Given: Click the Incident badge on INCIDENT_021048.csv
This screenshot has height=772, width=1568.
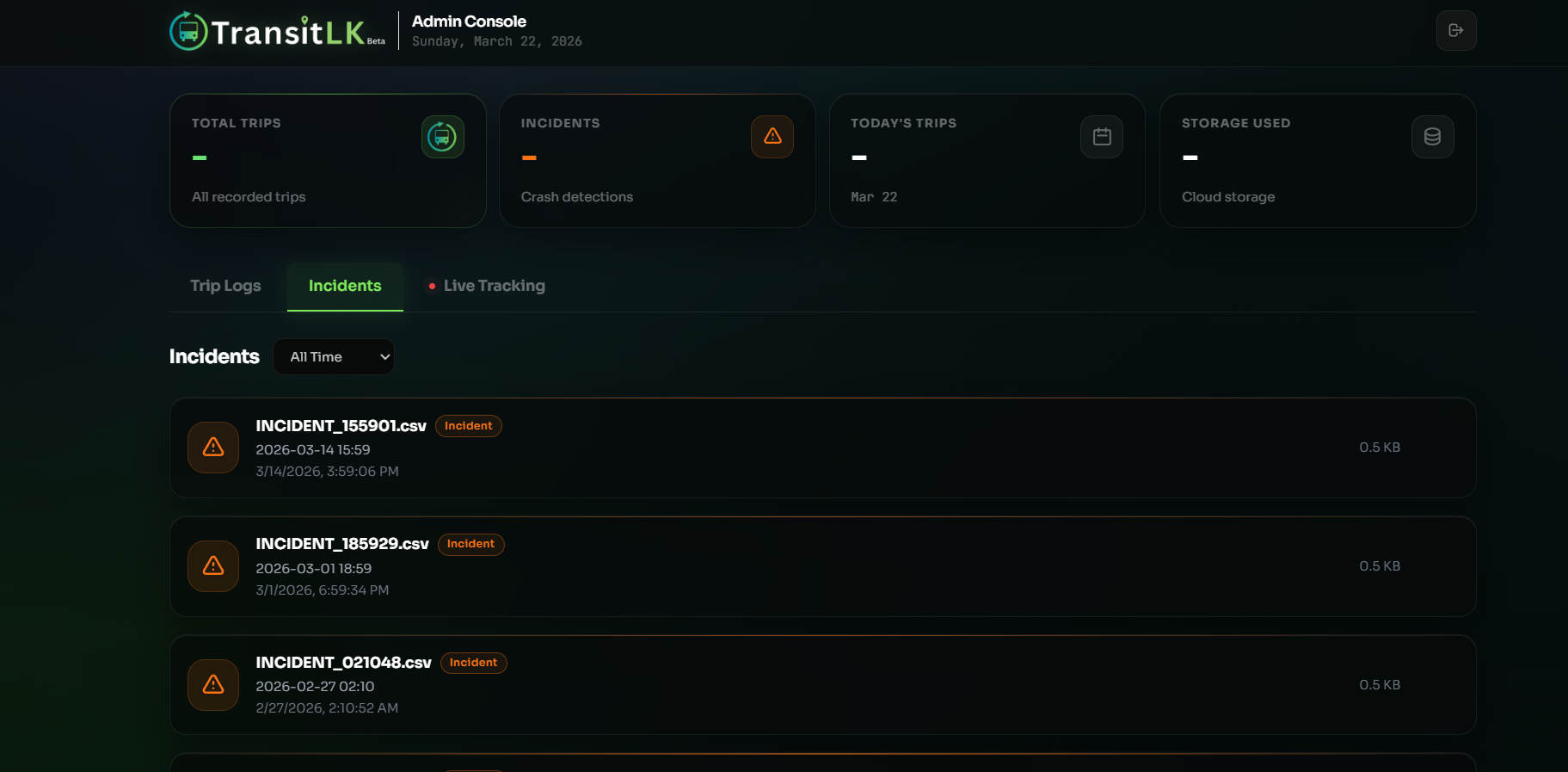Looking at the screenshot, I should (473, 663).
